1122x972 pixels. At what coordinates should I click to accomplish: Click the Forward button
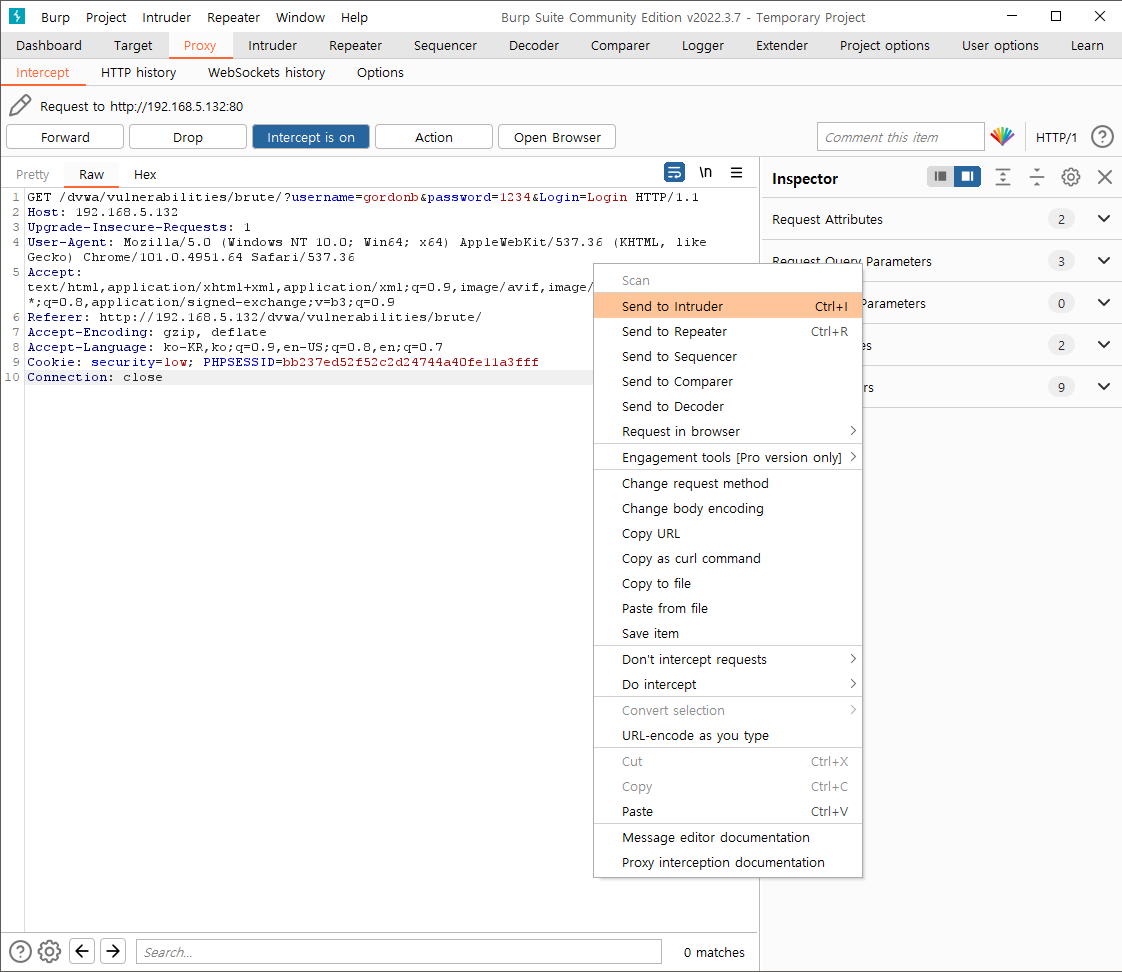pyautogui.click(x=65, y=137)
